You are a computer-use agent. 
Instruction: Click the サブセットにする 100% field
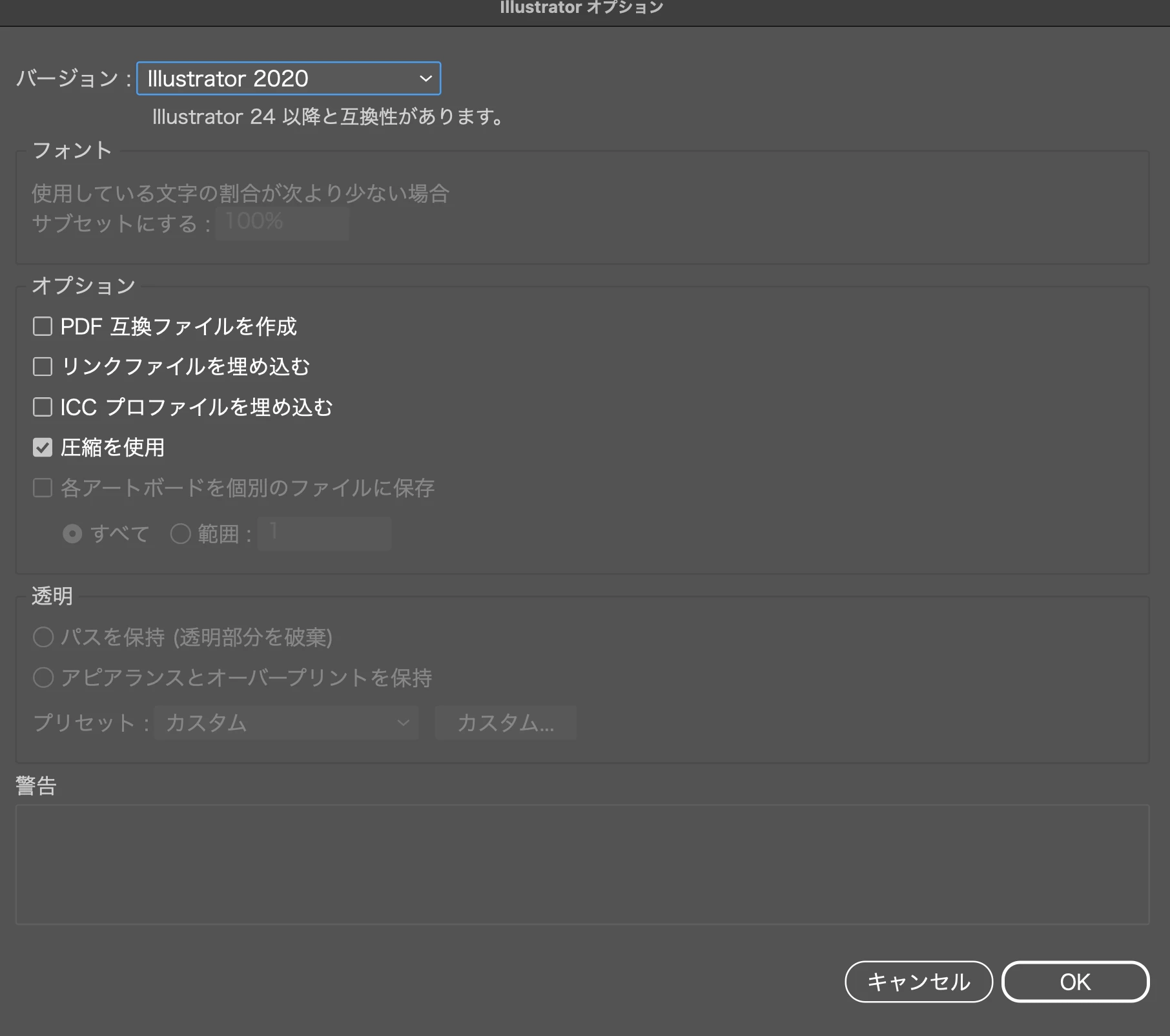282,223
